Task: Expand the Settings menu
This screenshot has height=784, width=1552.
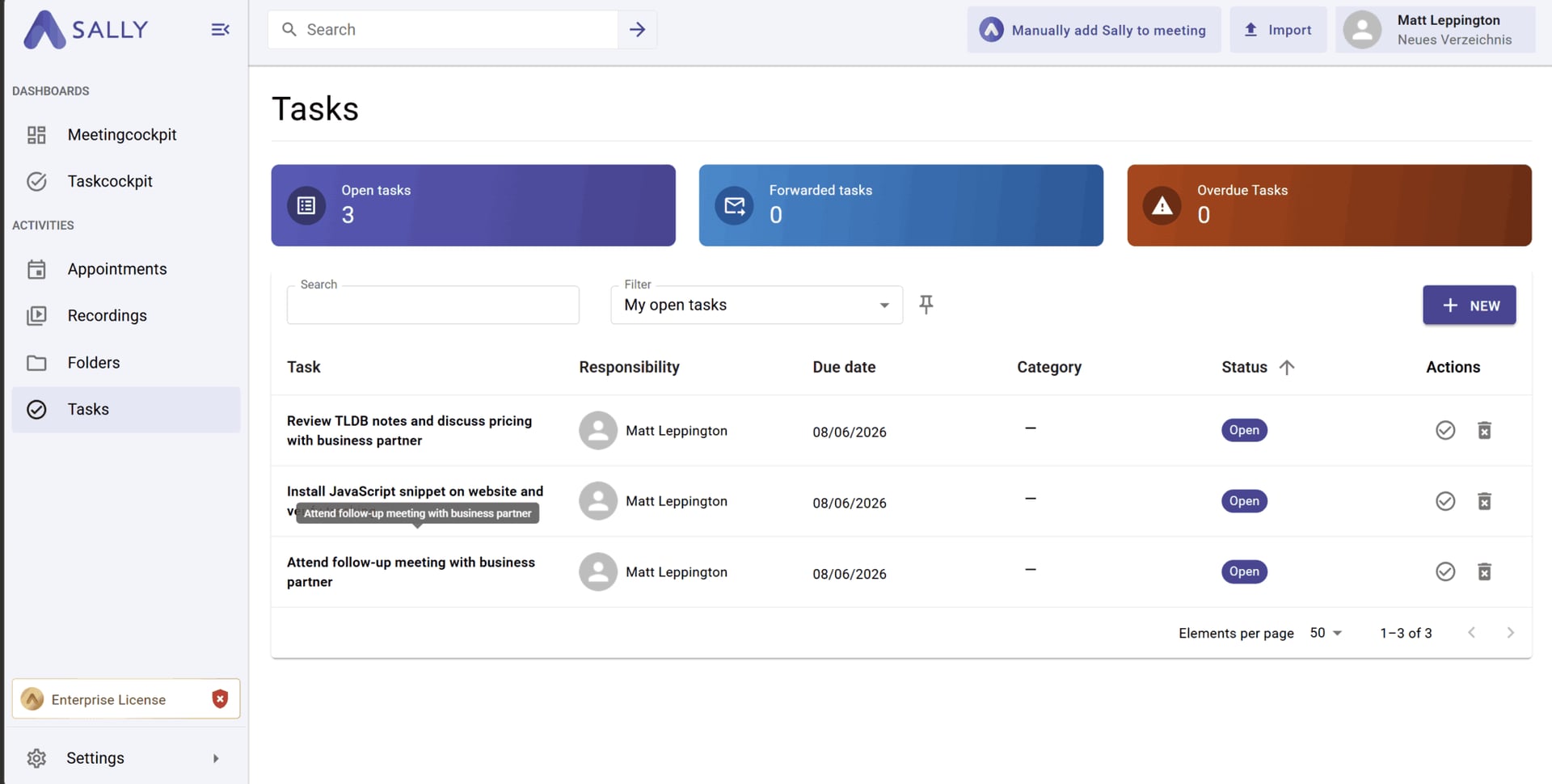Action: tap(126, 758)
